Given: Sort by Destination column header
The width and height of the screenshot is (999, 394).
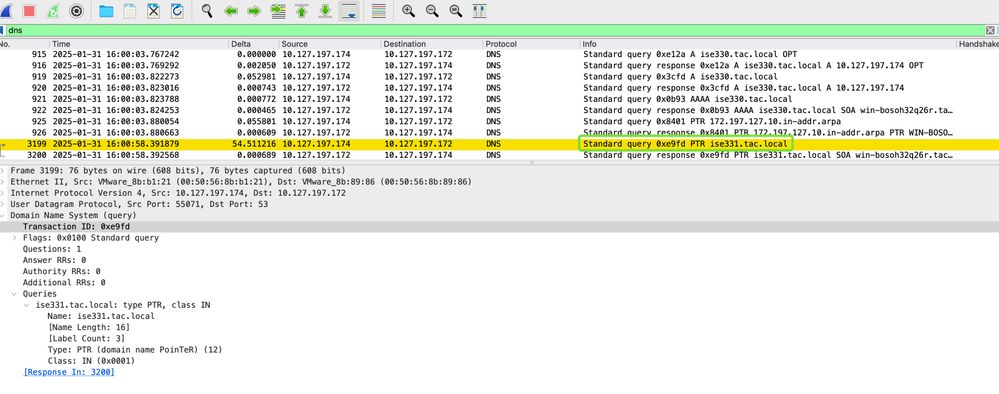Looking at the screenshot, I should (432, 44).
